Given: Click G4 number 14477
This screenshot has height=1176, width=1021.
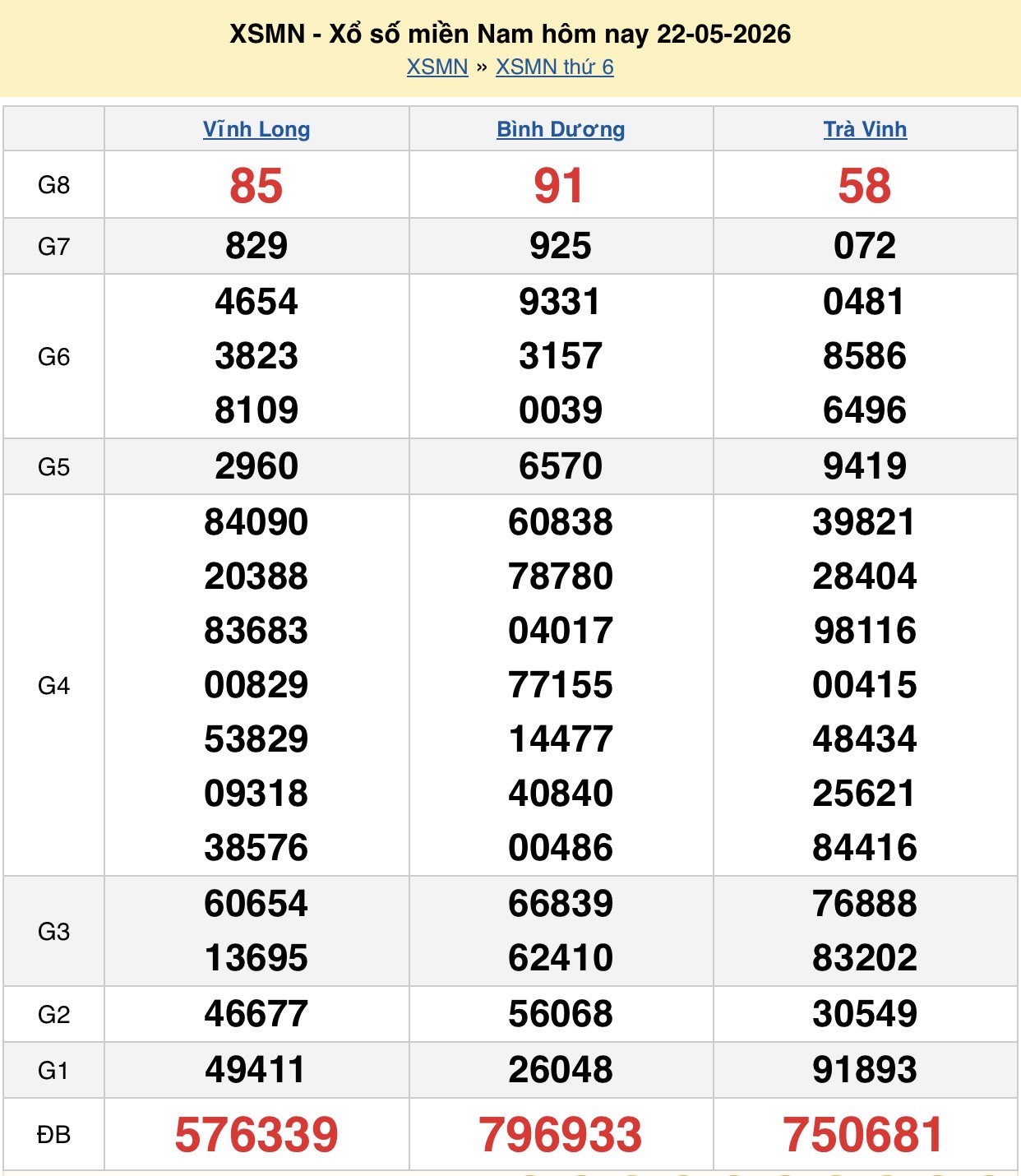Looking at the screenshot, I should (561, 739).
